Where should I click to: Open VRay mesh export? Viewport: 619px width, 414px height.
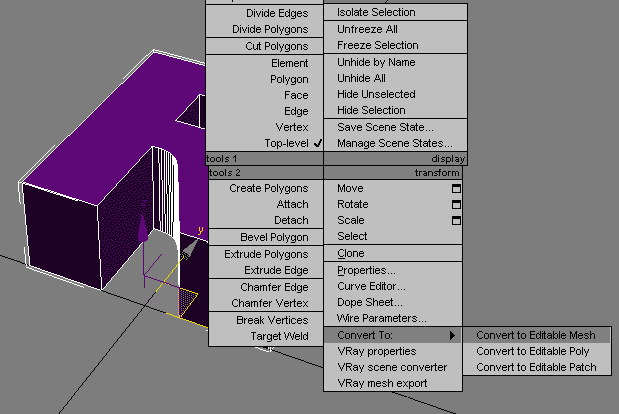[x=382, y=383]
